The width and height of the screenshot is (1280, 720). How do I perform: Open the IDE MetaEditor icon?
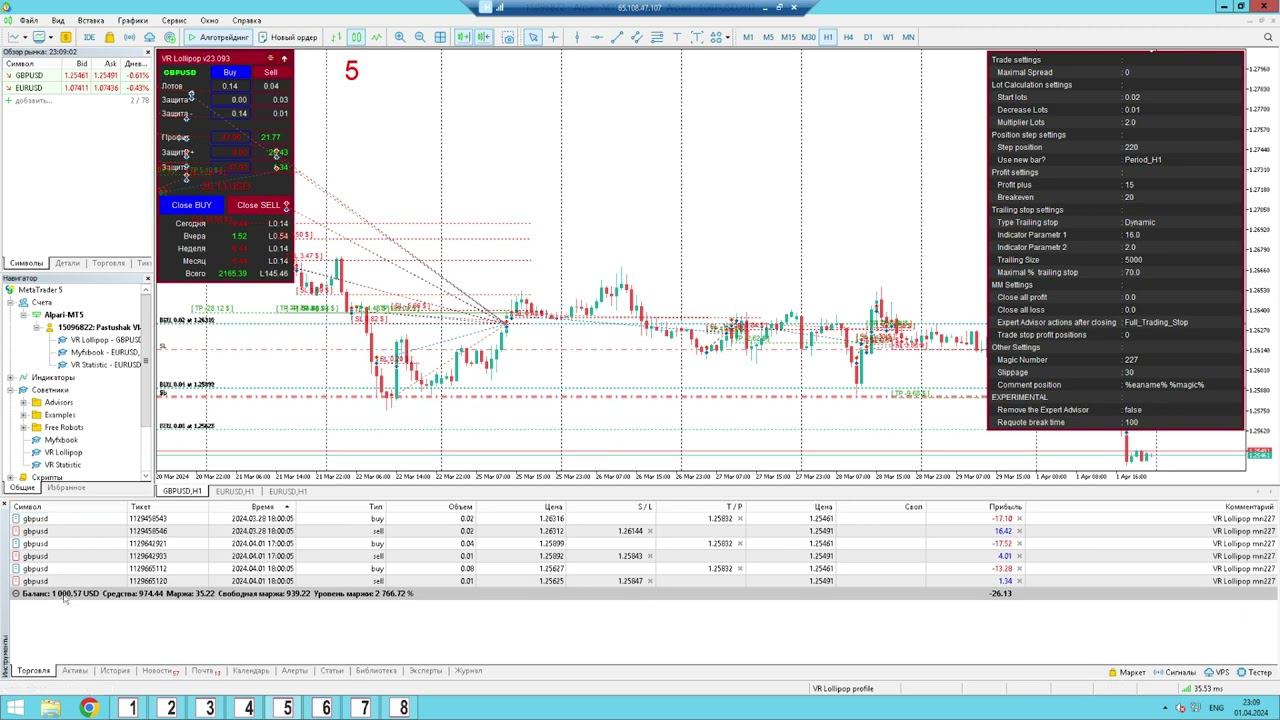89,37
